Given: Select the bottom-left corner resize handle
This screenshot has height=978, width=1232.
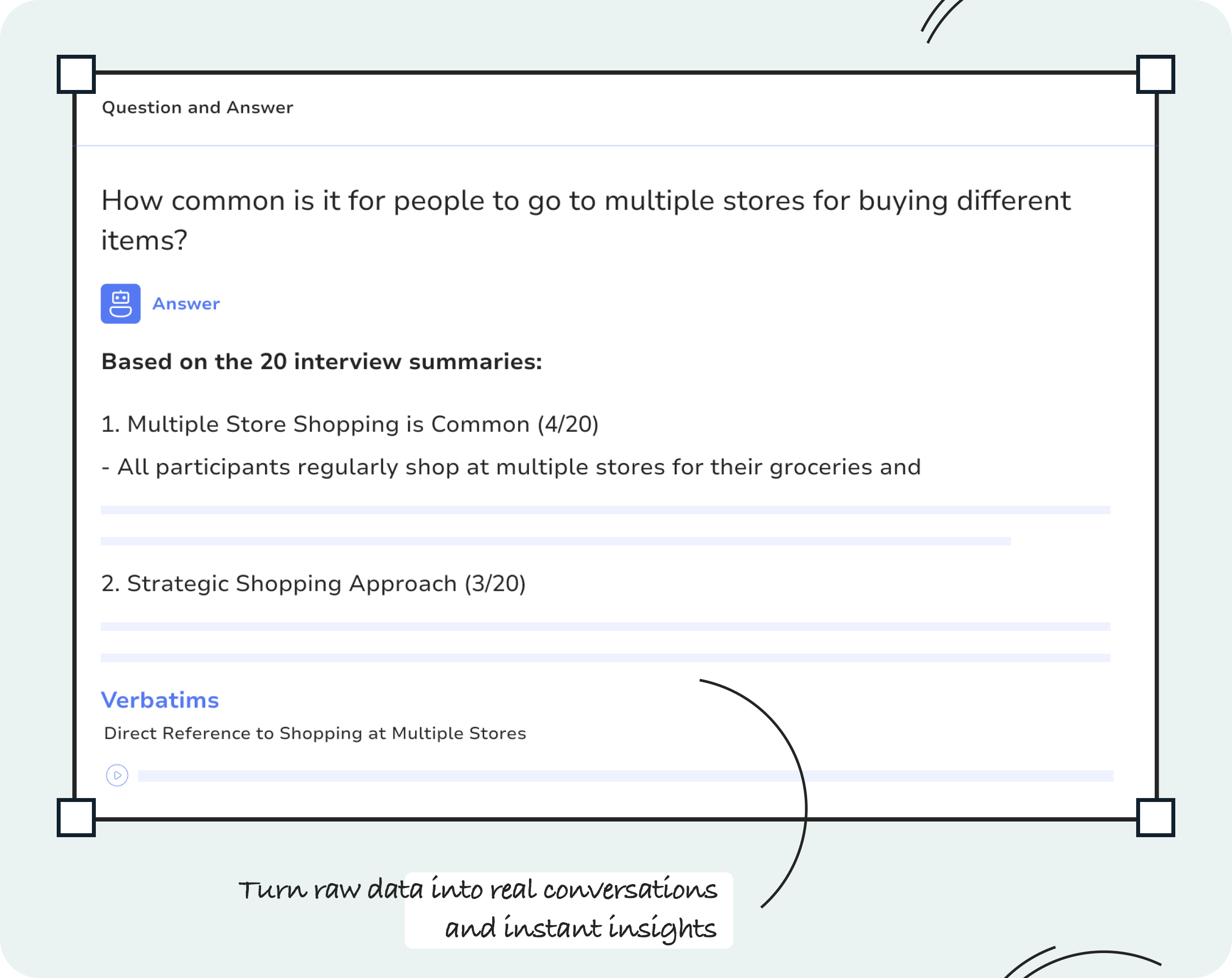Looking at the screenshot, I should point(76,818).
